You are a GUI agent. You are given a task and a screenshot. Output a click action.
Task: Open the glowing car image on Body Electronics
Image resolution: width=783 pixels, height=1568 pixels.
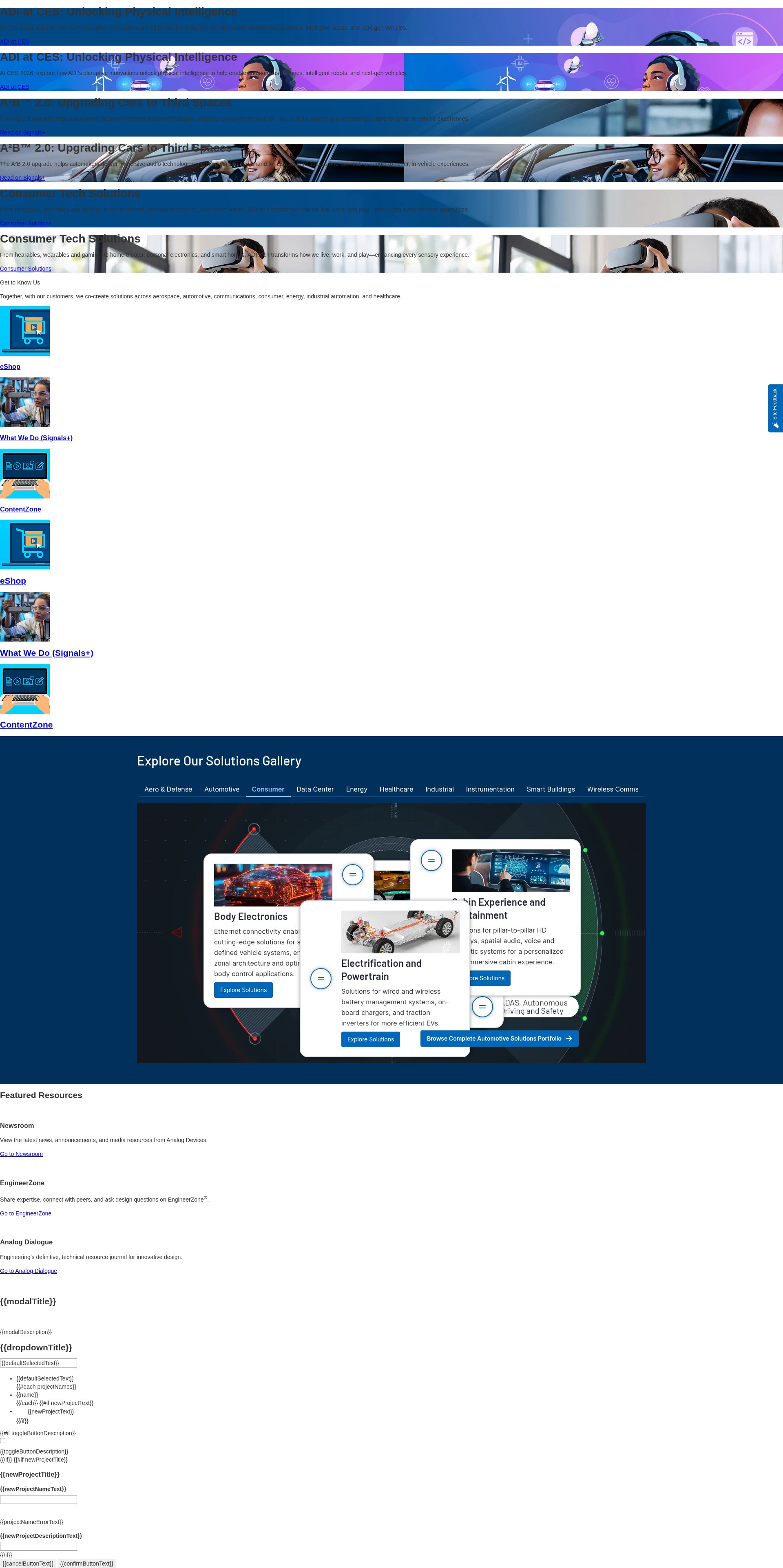(x=273, y=884)
